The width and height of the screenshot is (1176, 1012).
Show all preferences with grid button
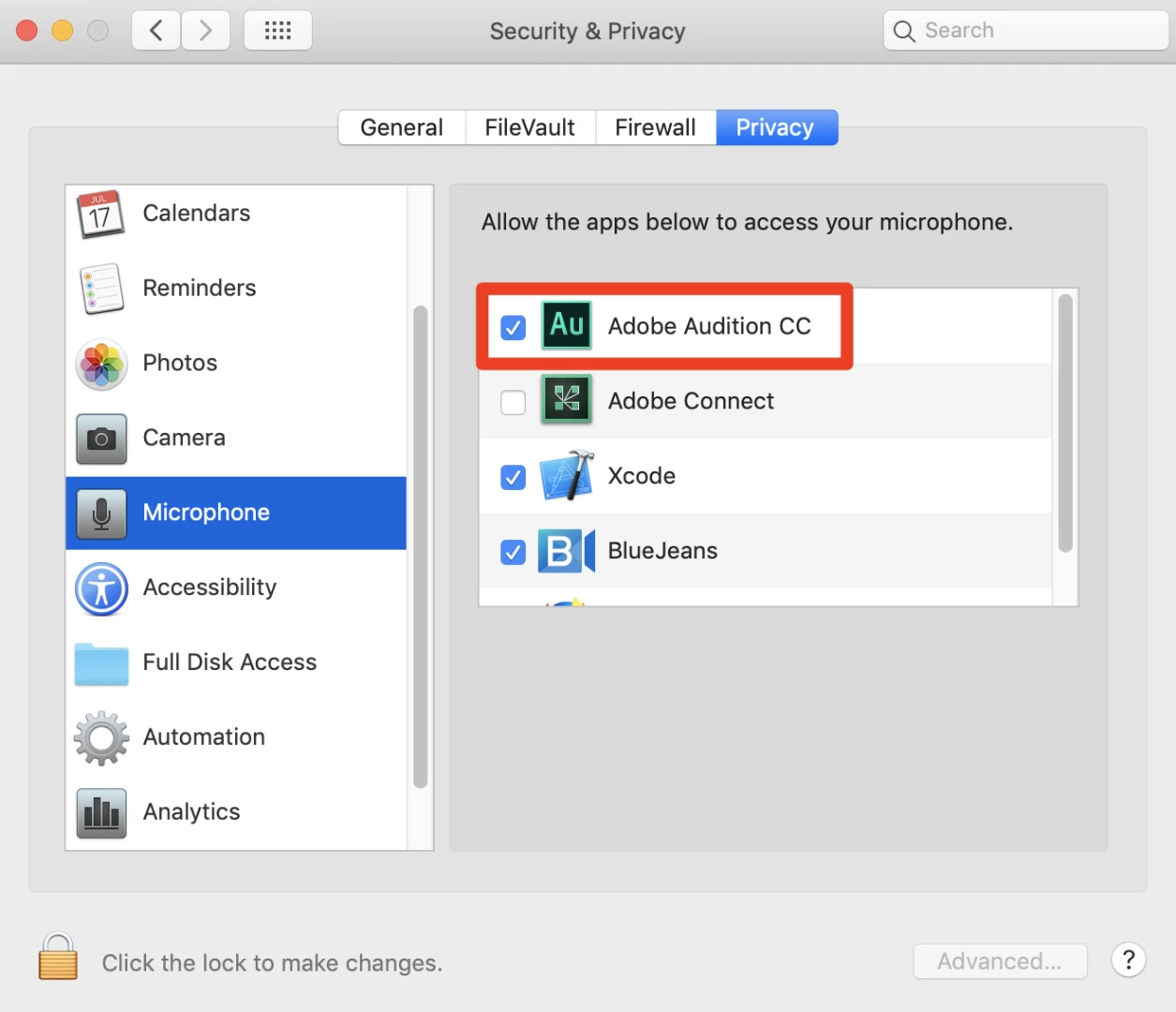(x=278, y=31)
